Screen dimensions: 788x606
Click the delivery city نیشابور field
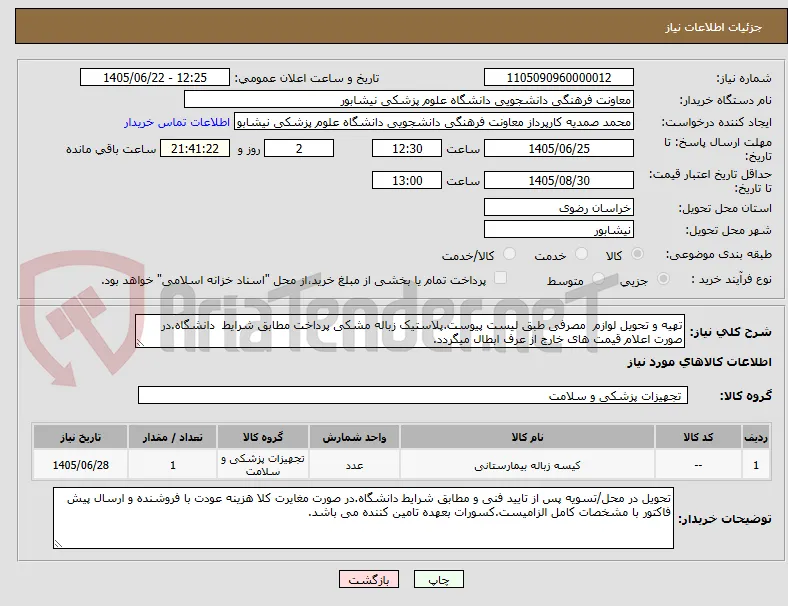point(558,229)
